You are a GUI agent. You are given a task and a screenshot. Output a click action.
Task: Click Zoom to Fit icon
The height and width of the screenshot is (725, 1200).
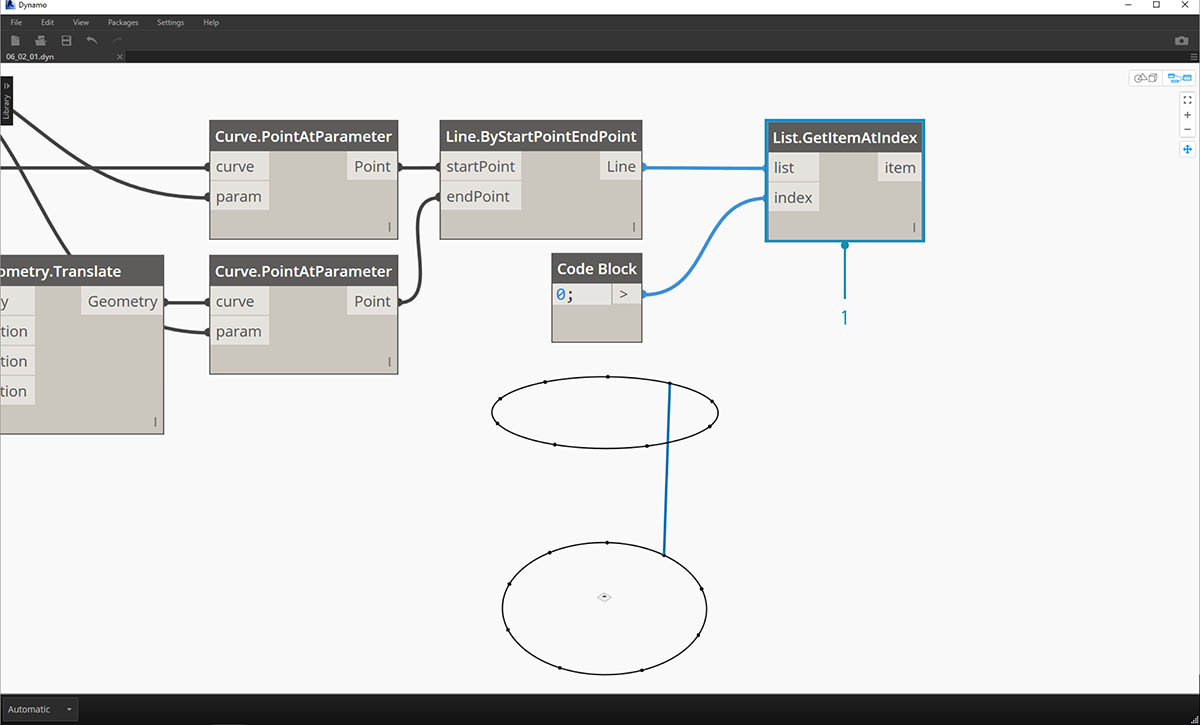click(x=1187, y=100)
